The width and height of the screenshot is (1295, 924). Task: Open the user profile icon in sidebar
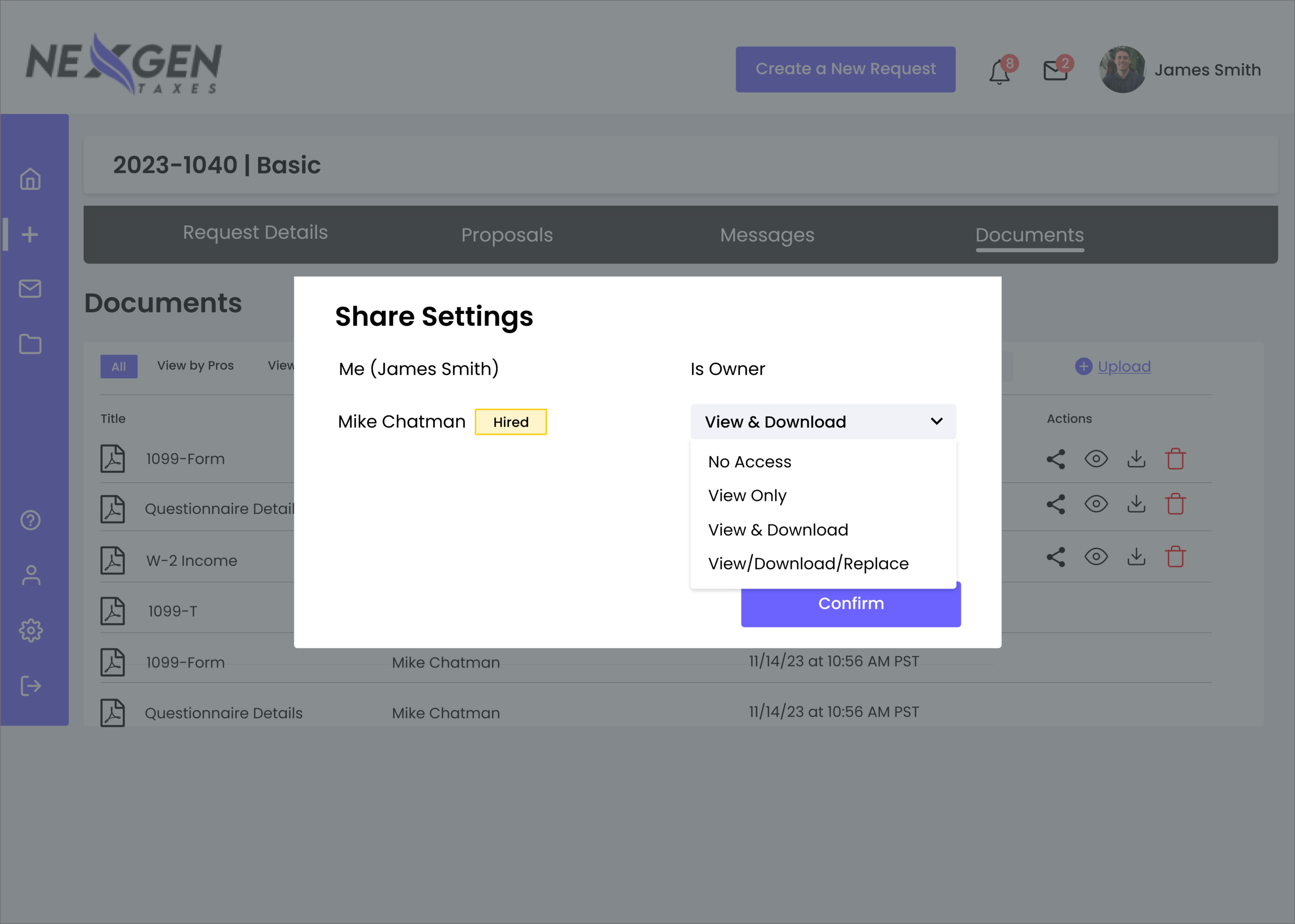31,575
